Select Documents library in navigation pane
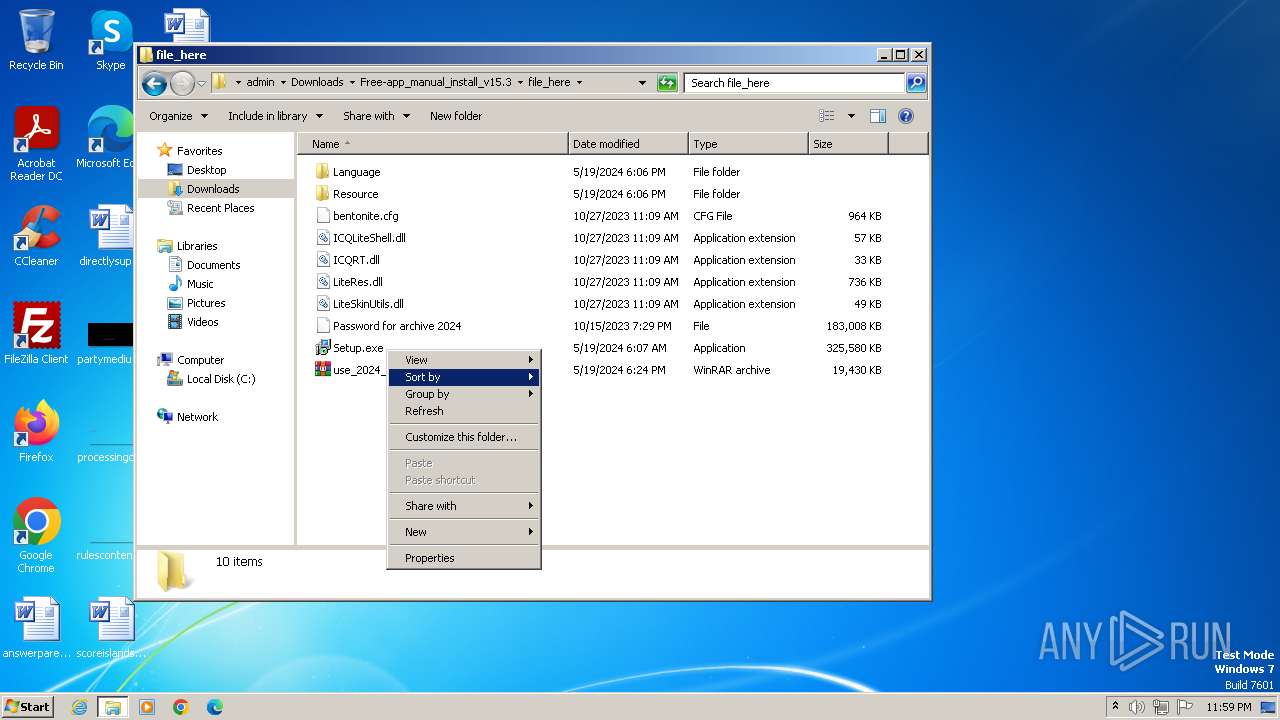1280x720 pixels. 213,265
